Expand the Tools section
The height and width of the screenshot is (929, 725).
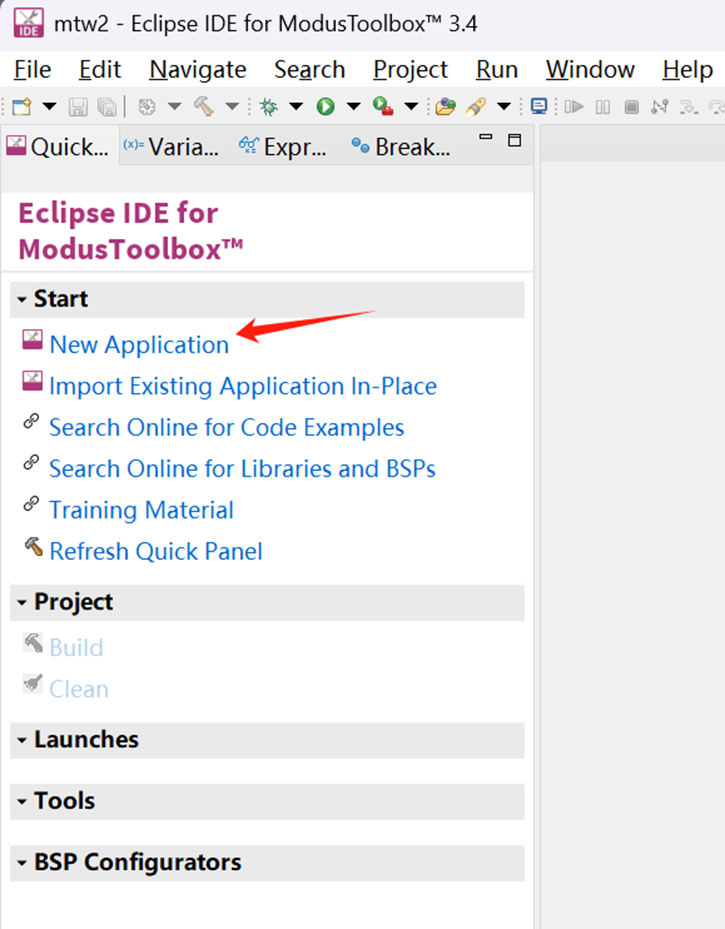(22, 802)
